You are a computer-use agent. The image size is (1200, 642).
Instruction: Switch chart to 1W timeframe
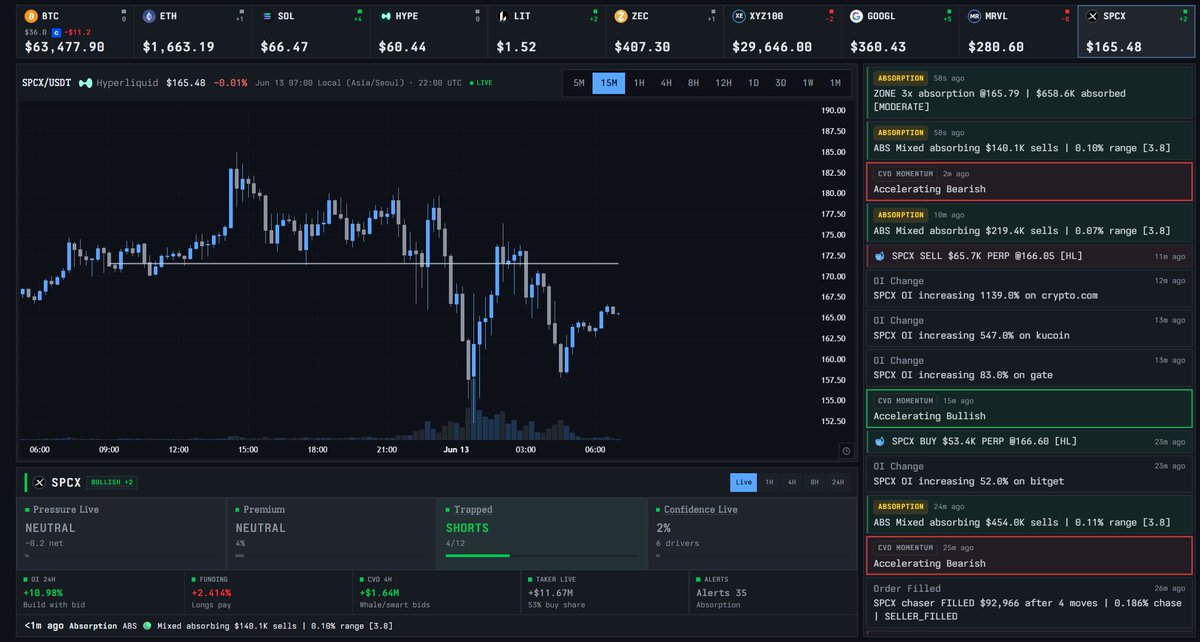pos(807,83)
